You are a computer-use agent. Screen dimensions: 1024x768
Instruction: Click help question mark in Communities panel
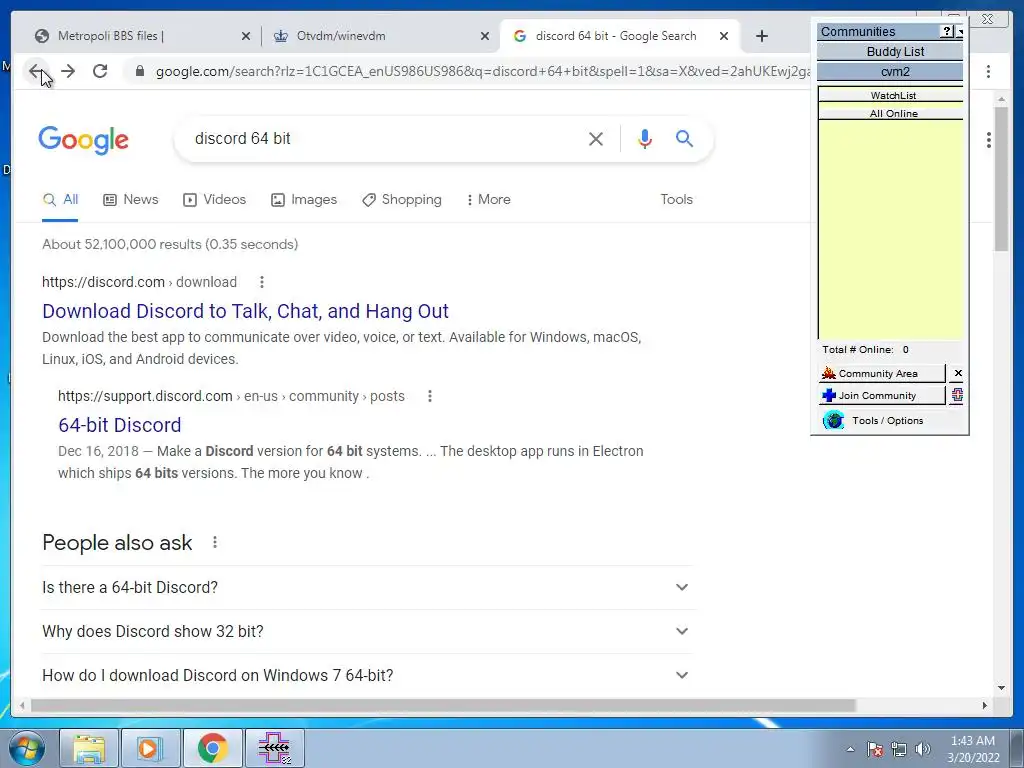(947, 31)
